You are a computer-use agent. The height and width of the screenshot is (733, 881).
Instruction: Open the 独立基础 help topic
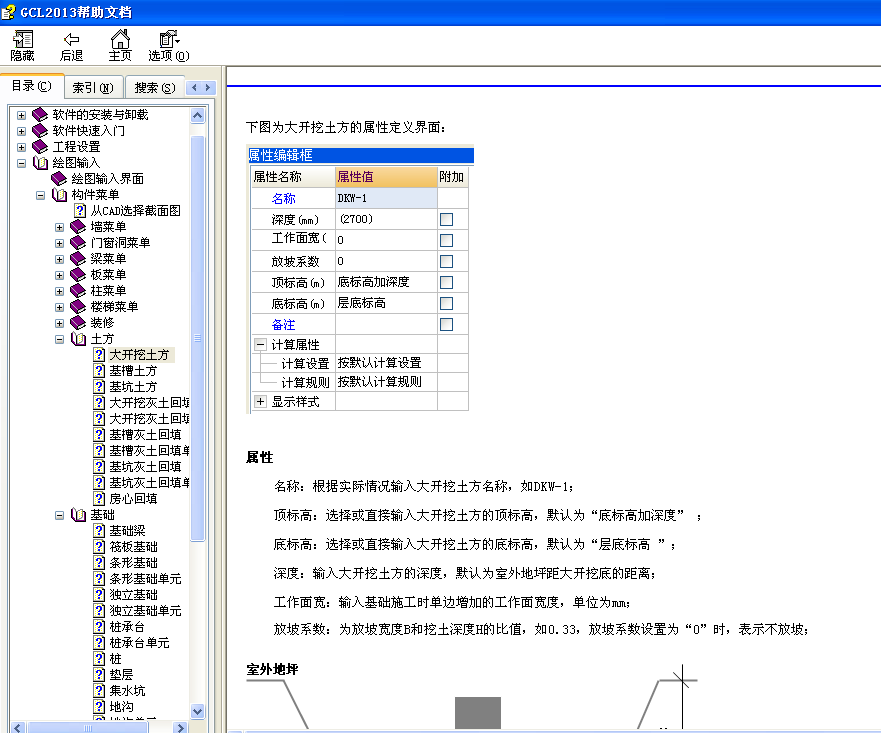click(x=133, y=595)
